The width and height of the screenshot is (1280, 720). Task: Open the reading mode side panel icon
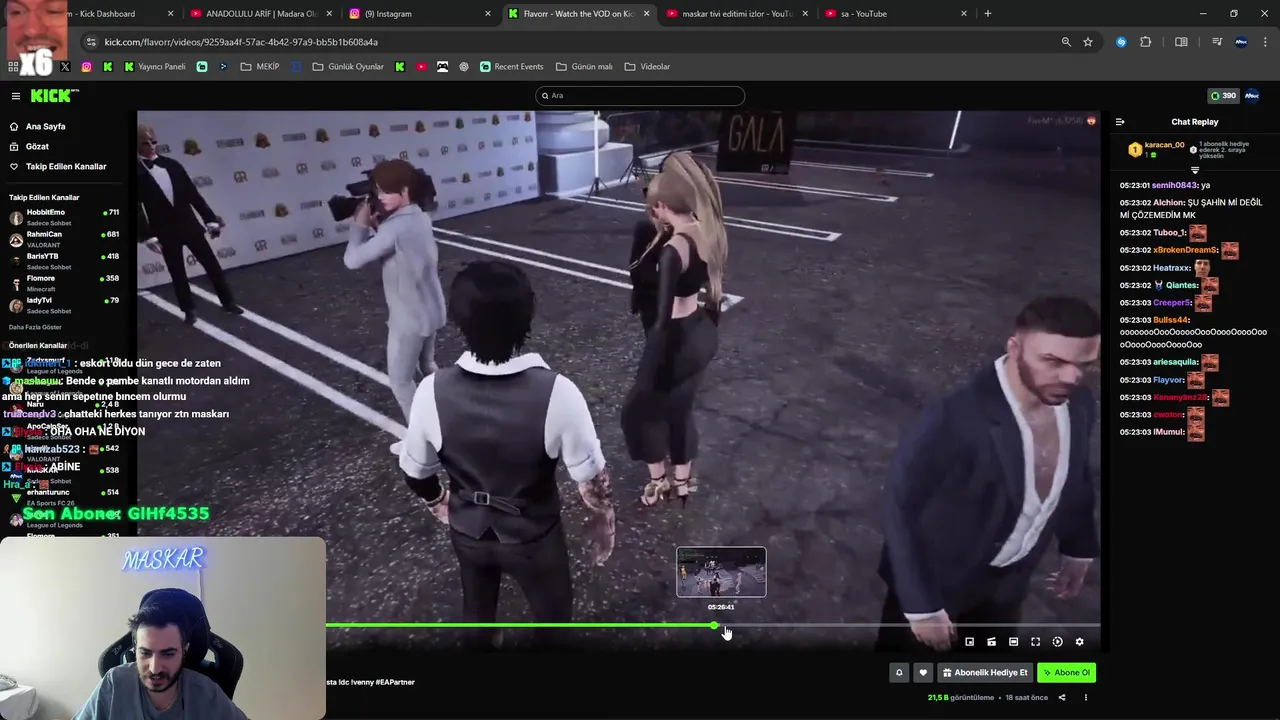coord(1181,42)
